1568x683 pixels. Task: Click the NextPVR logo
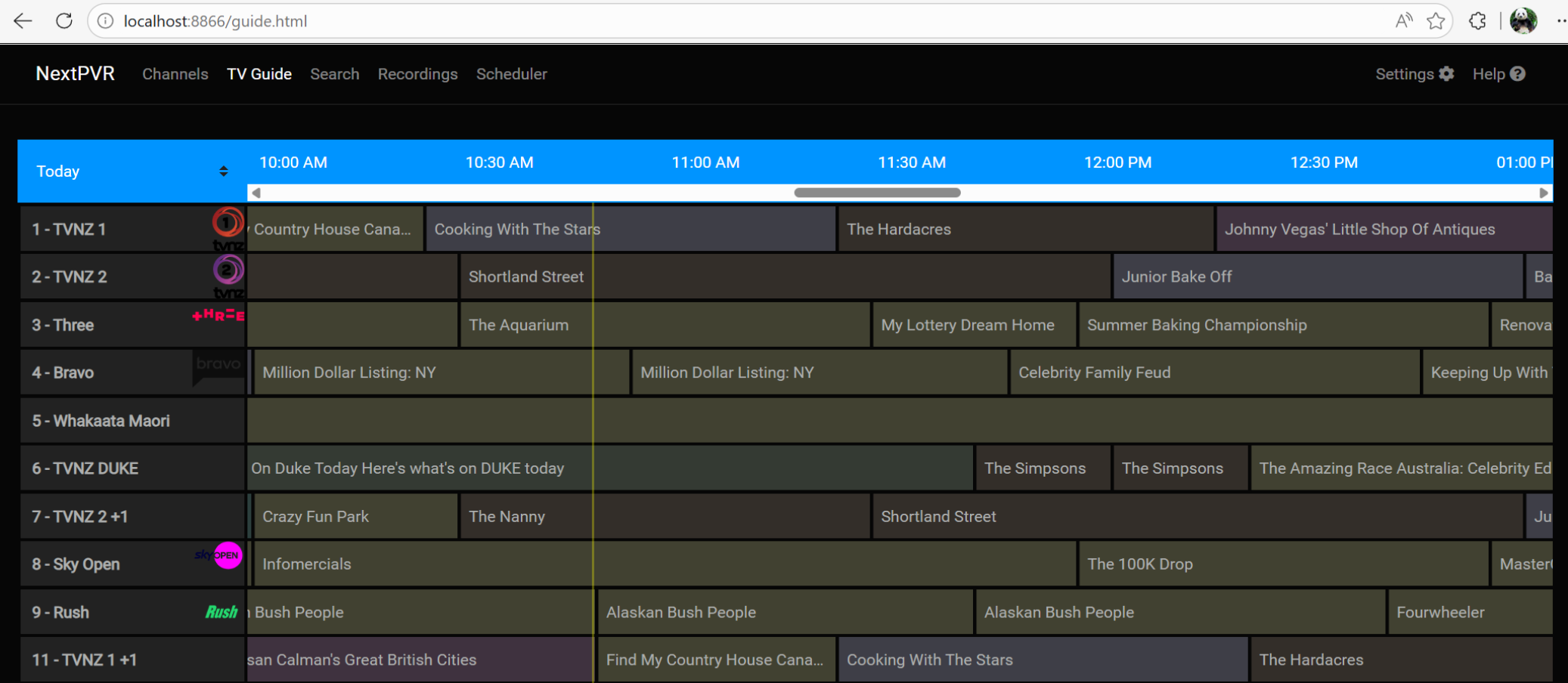(x=75, y=73)
